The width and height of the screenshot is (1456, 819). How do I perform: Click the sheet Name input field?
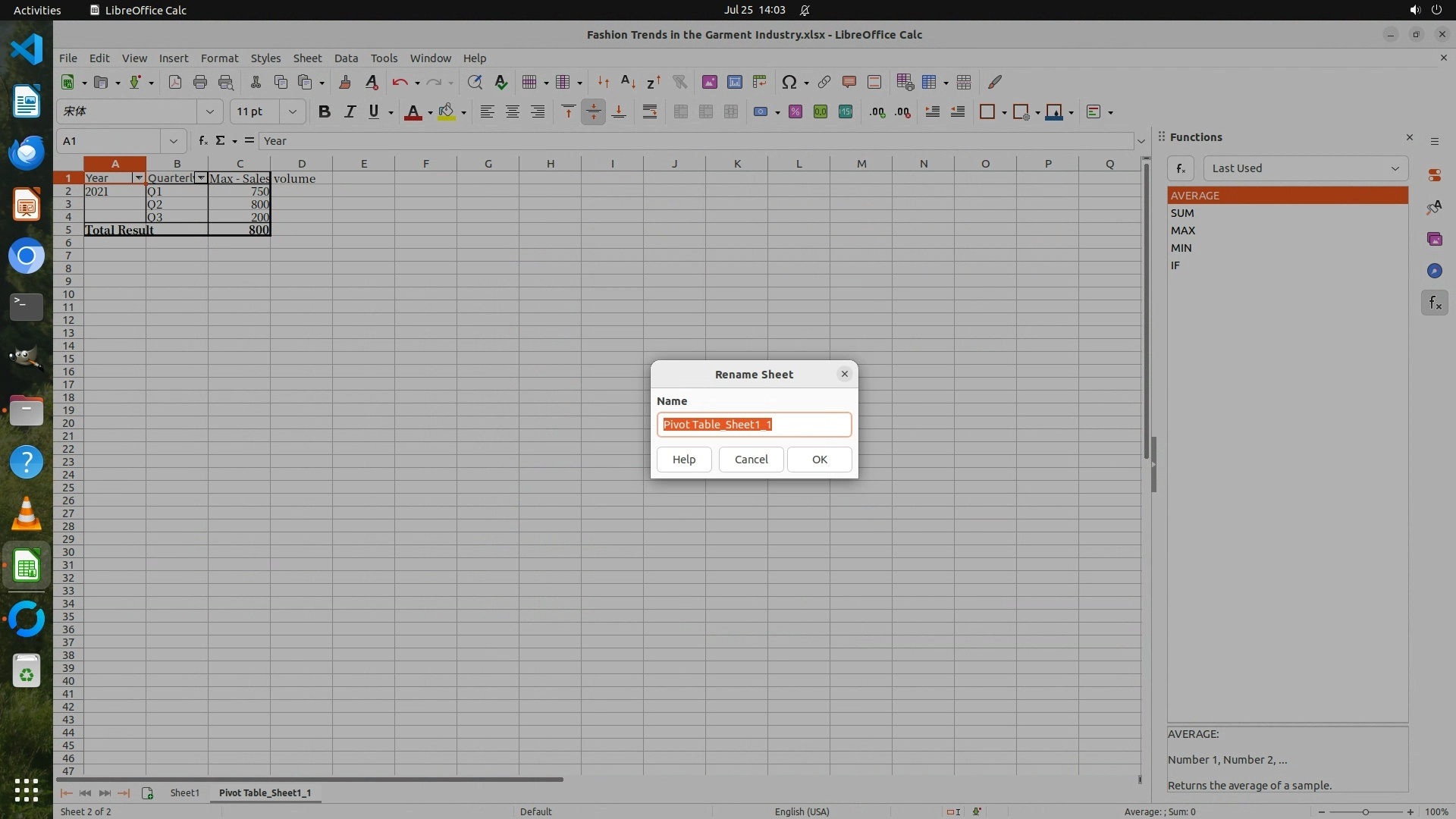754,425
